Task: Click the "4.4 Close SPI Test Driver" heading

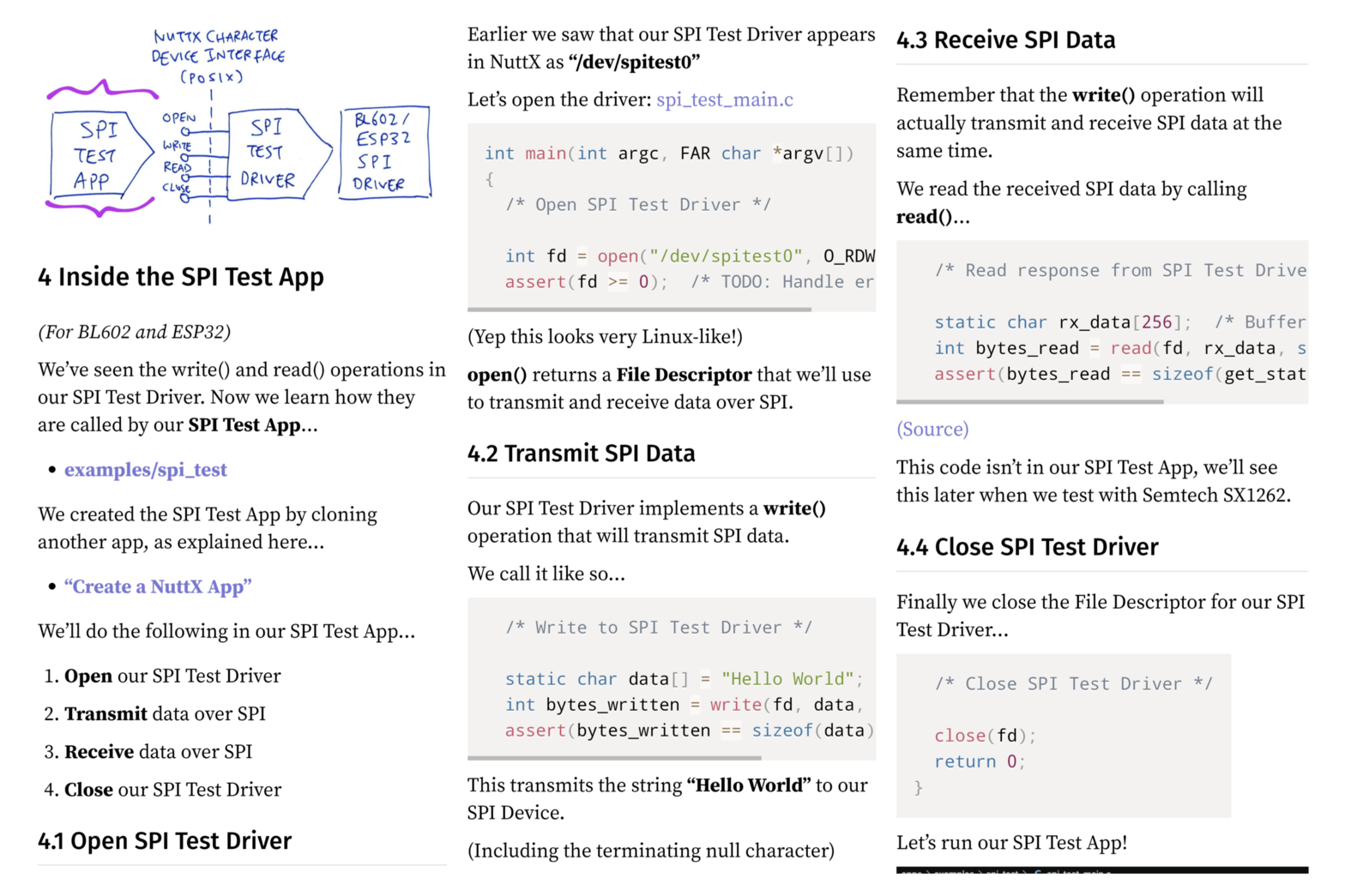Action: (x=1027, y=547)
